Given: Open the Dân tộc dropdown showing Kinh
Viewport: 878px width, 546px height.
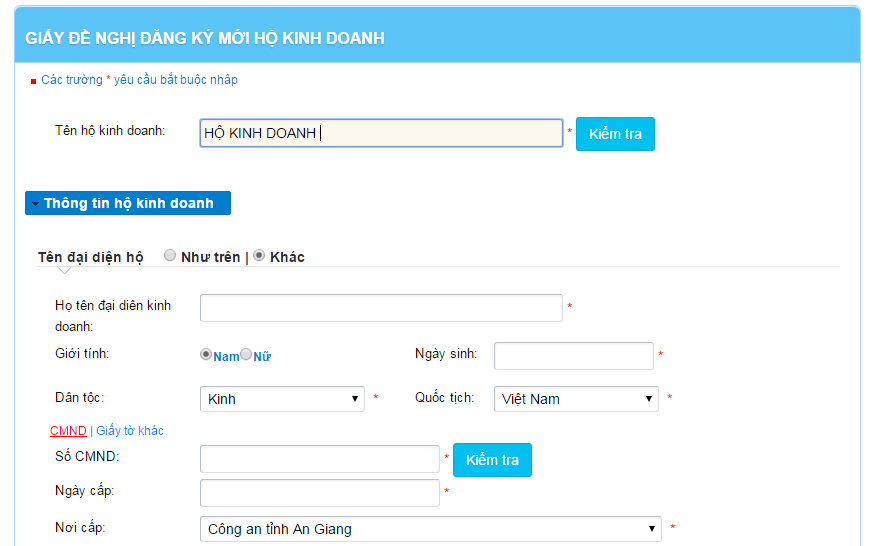Looking at the screenshot, I should click(282, 399).
